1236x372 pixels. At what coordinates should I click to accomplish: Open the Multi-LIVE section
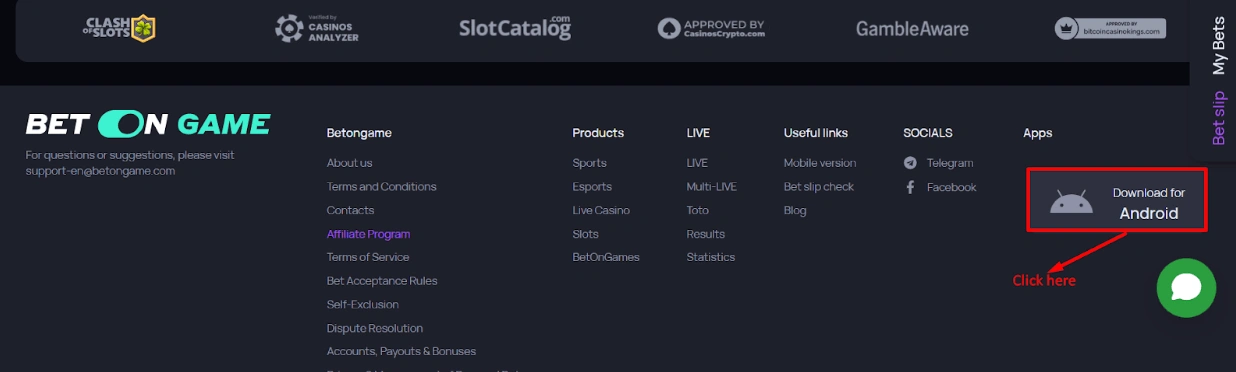click(711, 187)
